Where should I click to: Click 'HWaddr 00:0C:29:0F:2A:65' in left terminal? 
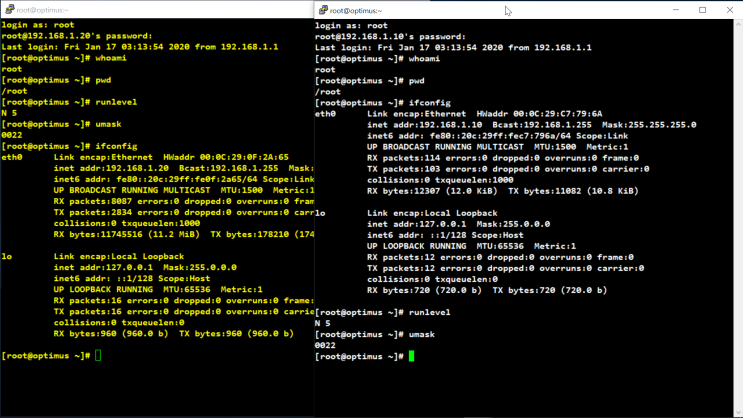pyautogui.click(x=226, y=157)
